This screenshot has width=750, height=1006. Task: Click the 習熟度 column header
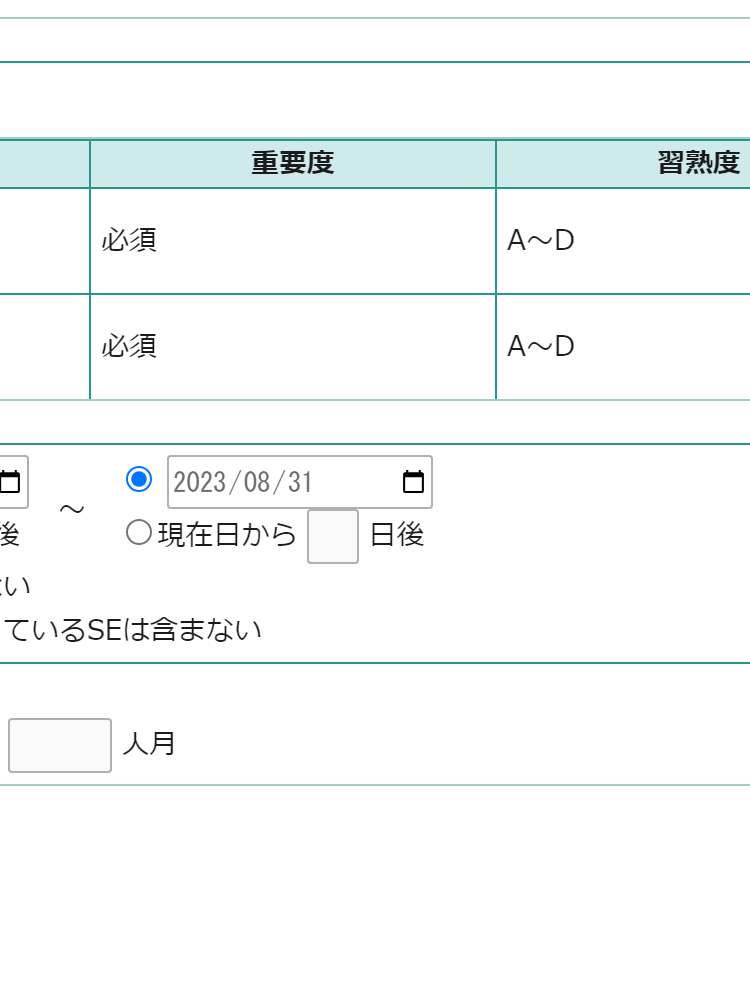pos(698,164)
